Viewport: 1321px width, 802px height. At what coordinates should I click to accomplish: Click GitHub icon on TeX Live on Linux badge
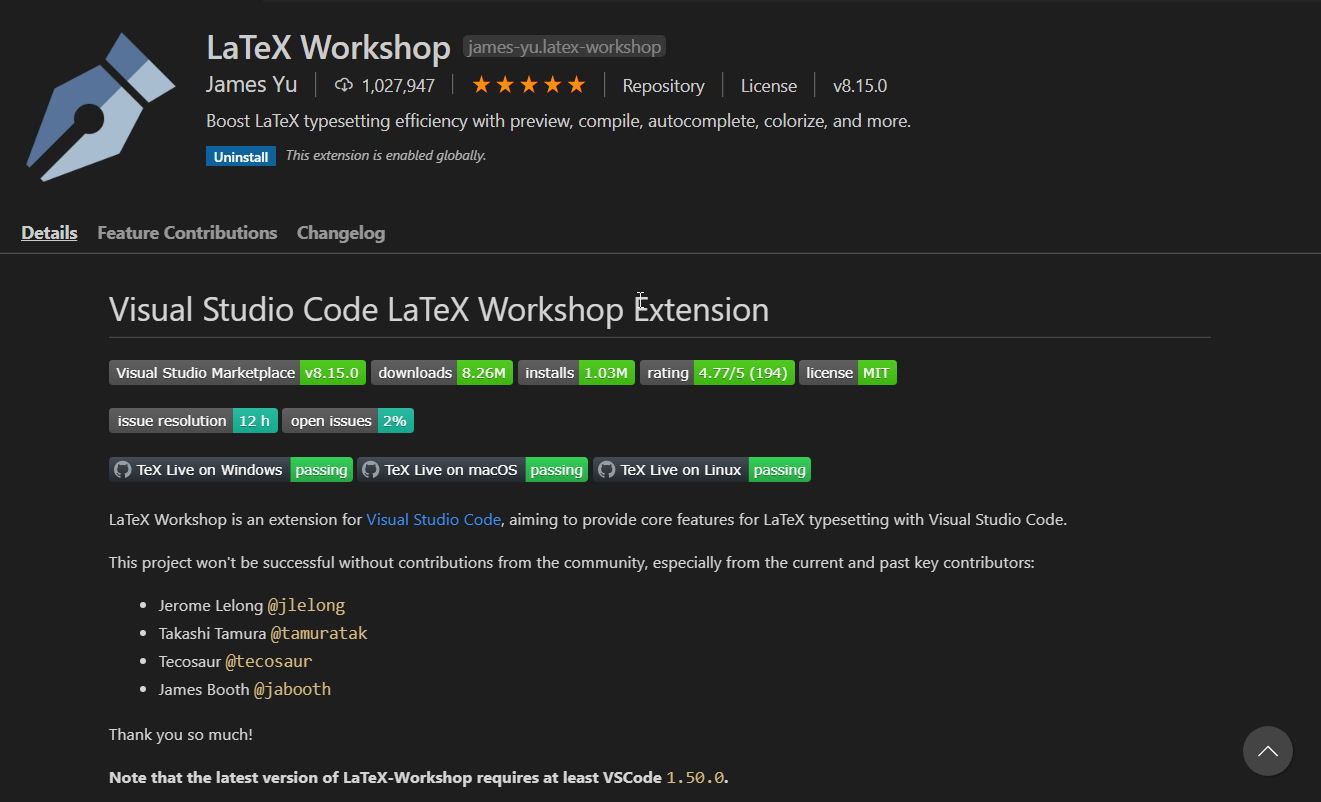605,469
